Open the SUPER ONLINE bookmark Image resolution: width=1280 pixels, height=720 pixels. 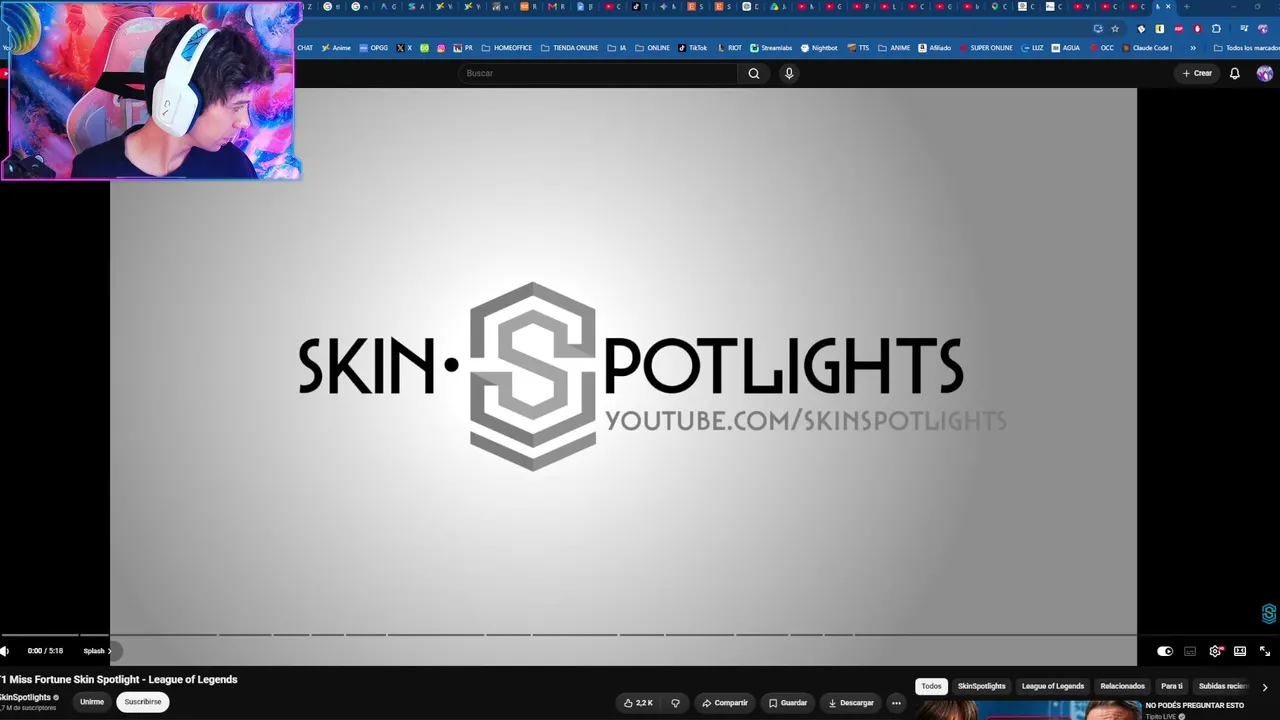(986, 48)
